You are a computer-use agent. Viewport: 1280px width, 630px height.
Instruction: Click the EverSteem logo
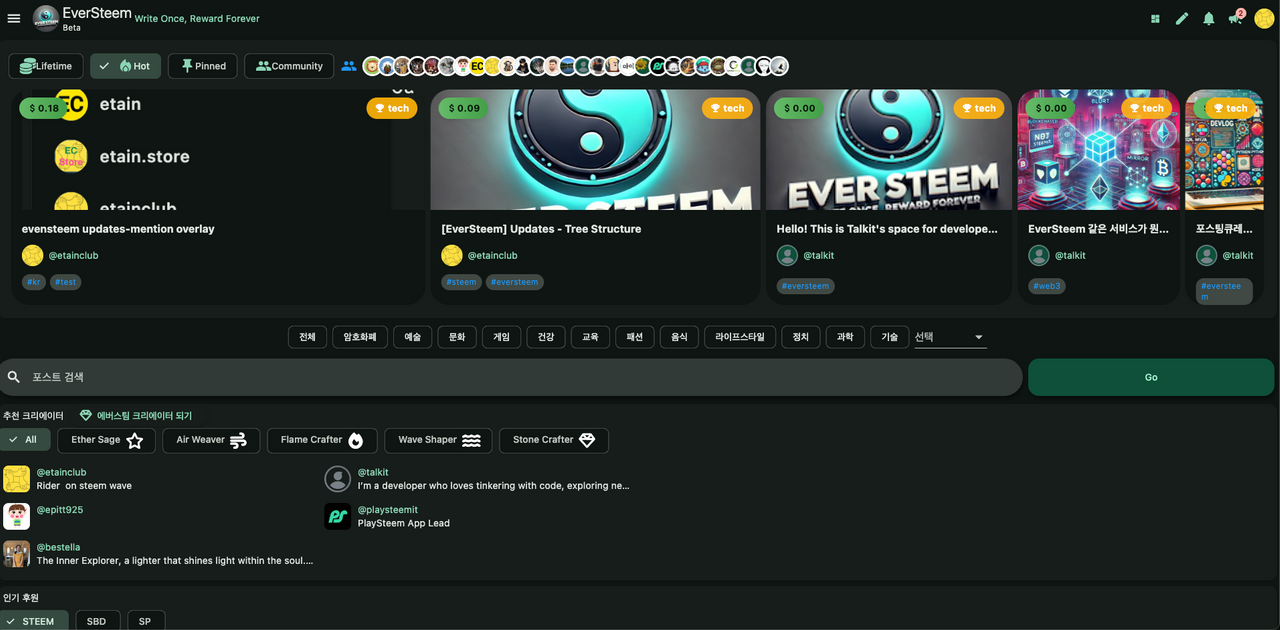pyautogui.click(x=46, y=18)
